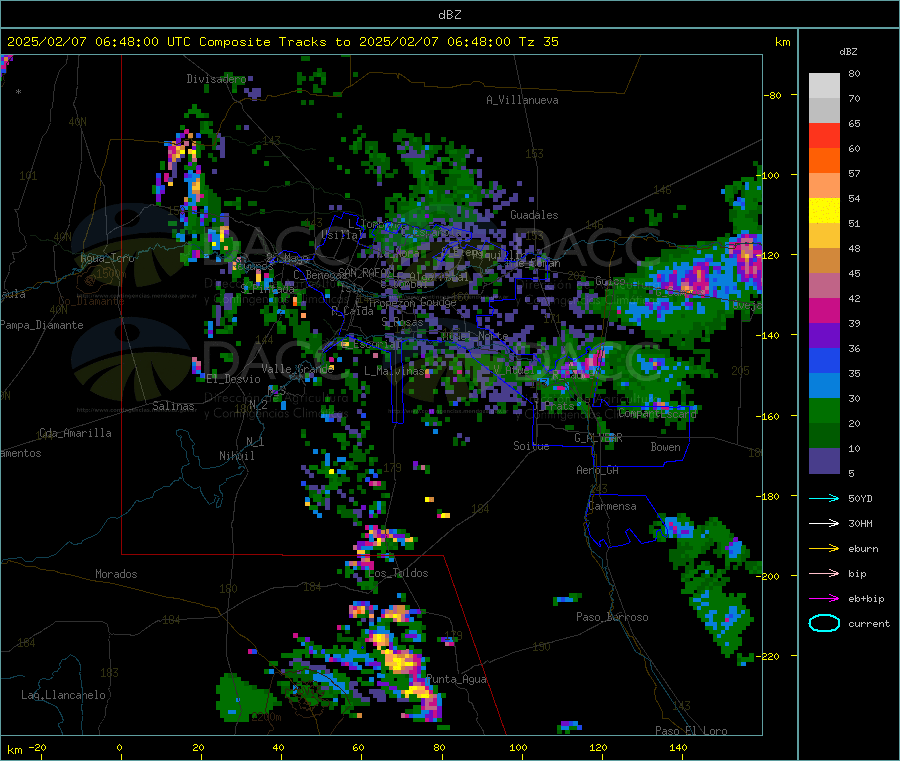Click the dBZ title at the top
The width and height of the screenshot is (900, 761).
[449, 14]
